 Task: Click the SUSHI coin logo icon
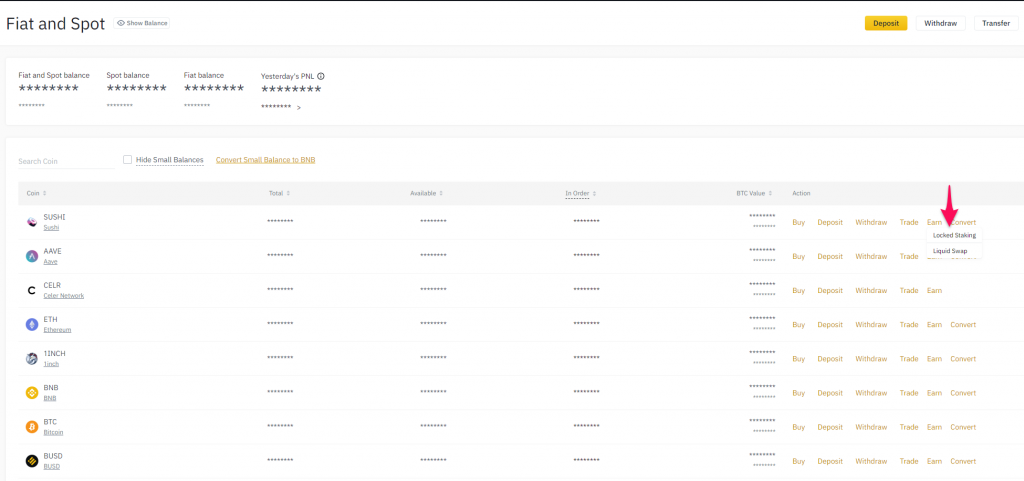click(x=31, y=223)
